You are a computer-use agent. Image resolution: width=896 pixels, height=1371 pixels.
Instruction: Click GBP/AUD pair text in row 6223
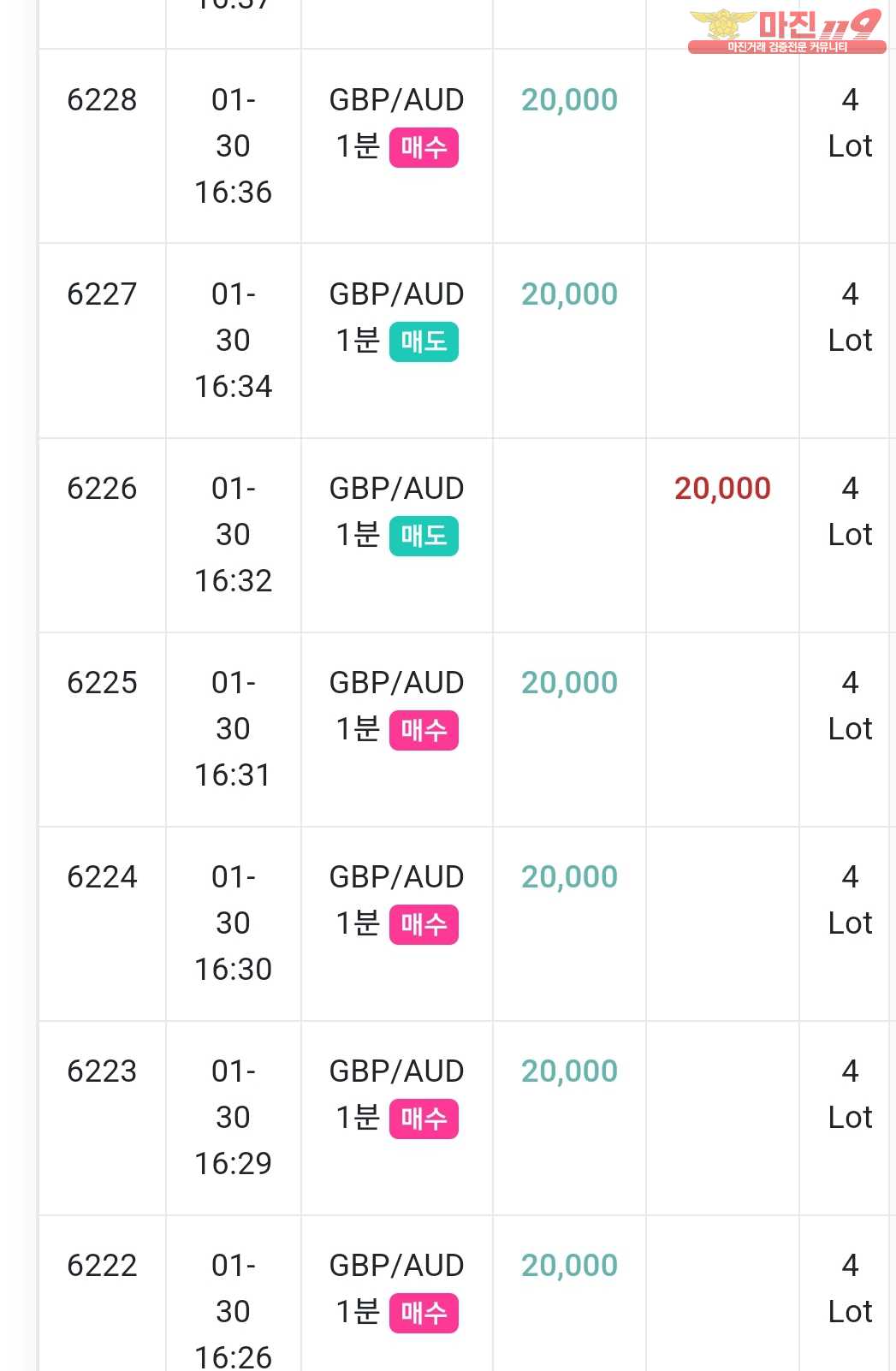[396, 1071]
